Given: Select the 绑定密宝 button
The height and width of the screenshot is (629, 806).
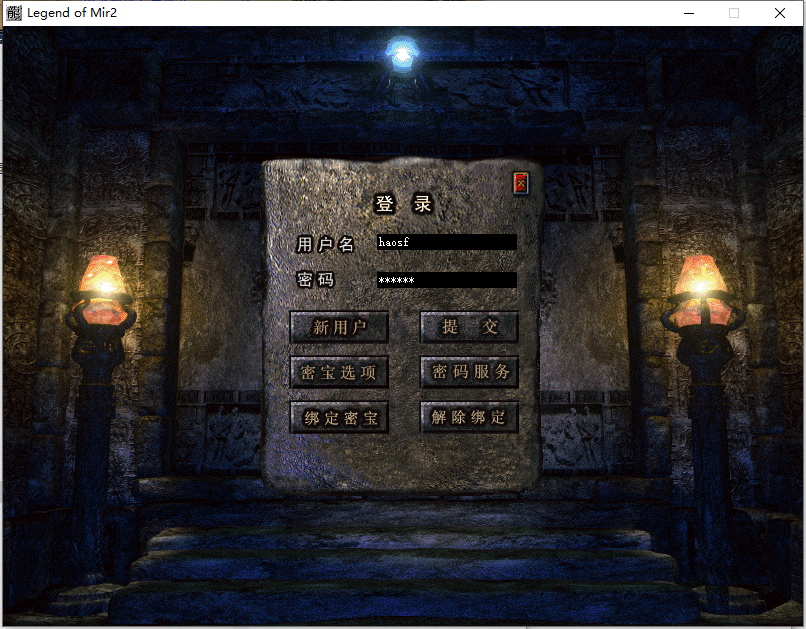Looking at the screenshot, I should (339, 418).
